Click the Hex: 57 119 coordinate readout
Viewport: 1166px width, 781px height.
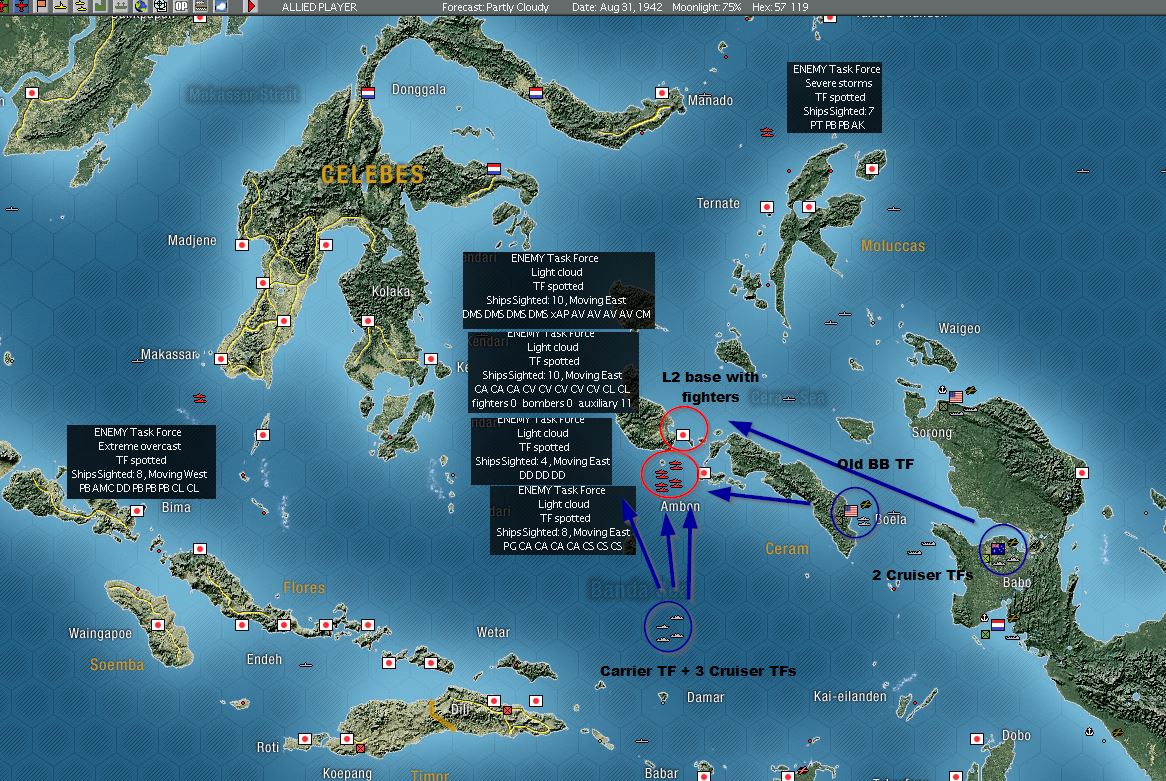coord(780,7)
